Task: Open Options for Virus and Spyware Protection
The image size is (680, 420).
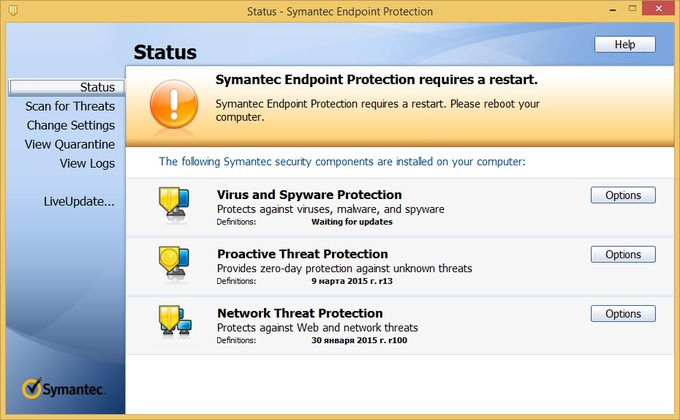Action: tap(623, 195)
